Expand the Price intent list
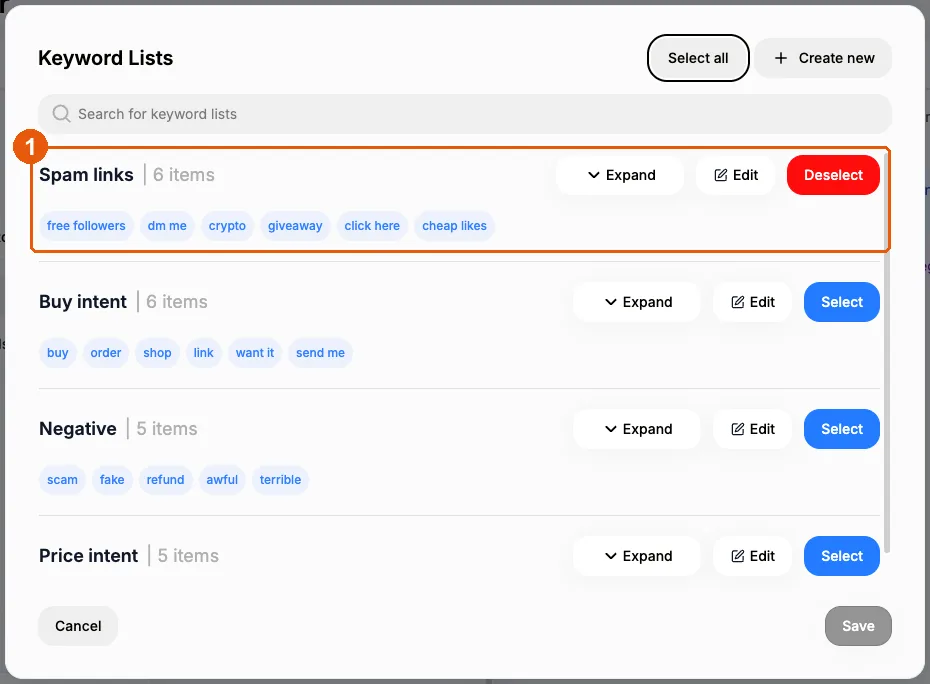Screen dimensions: 930x684 (x=637, y=556)
